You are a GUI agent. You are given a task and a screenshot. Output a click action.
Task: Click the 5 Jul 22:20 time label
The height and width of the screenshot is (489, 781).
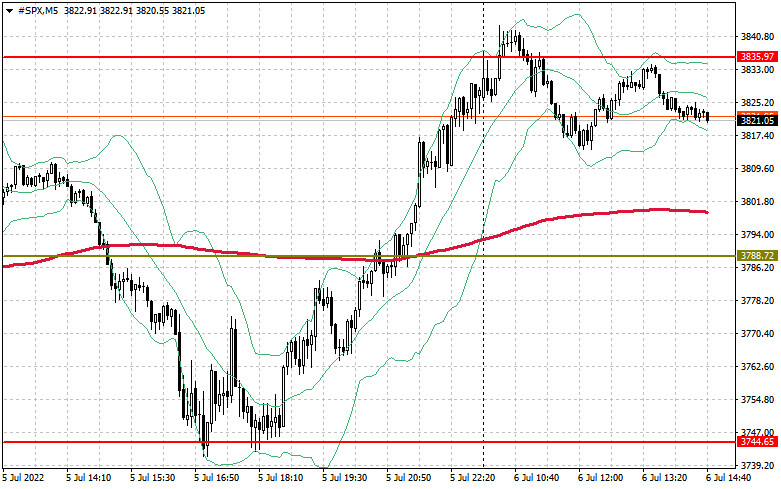tap(473, 478)
